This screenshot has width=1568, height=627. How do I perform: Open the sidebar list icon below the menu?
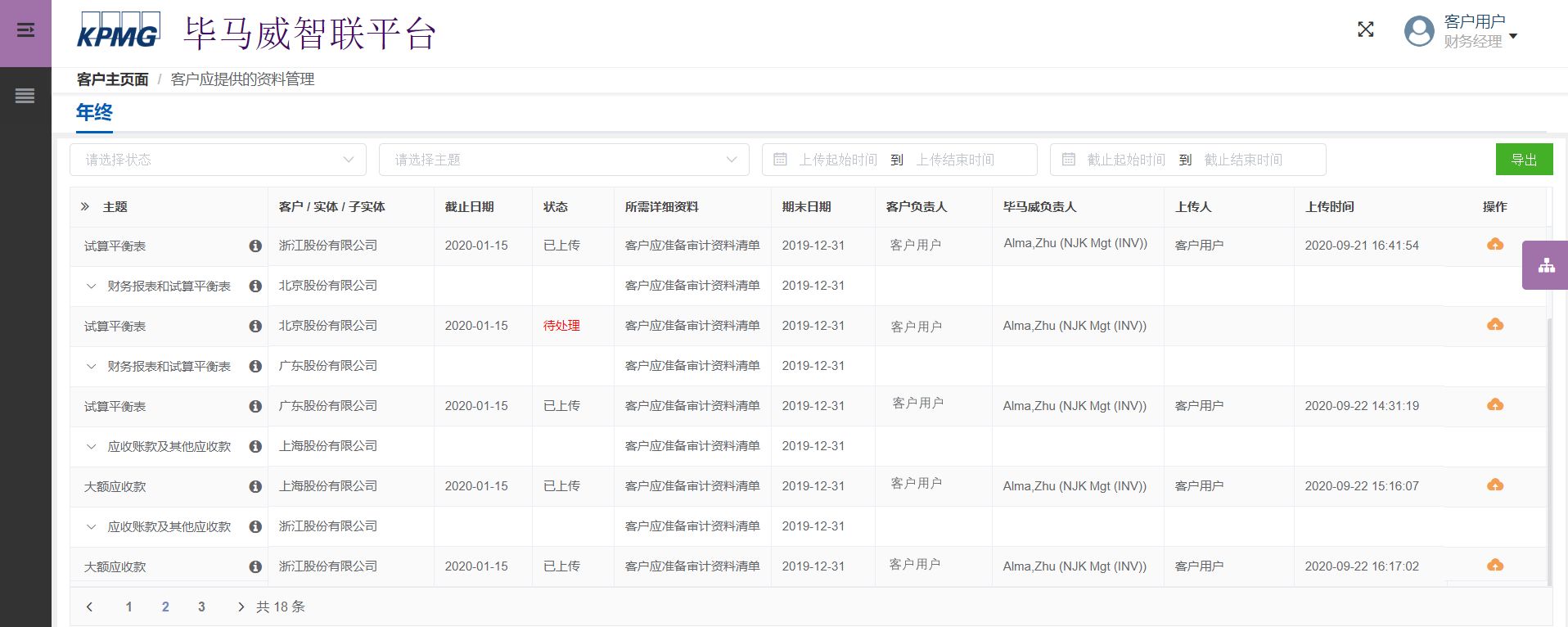pyautogui.click(x=25, y=96)
